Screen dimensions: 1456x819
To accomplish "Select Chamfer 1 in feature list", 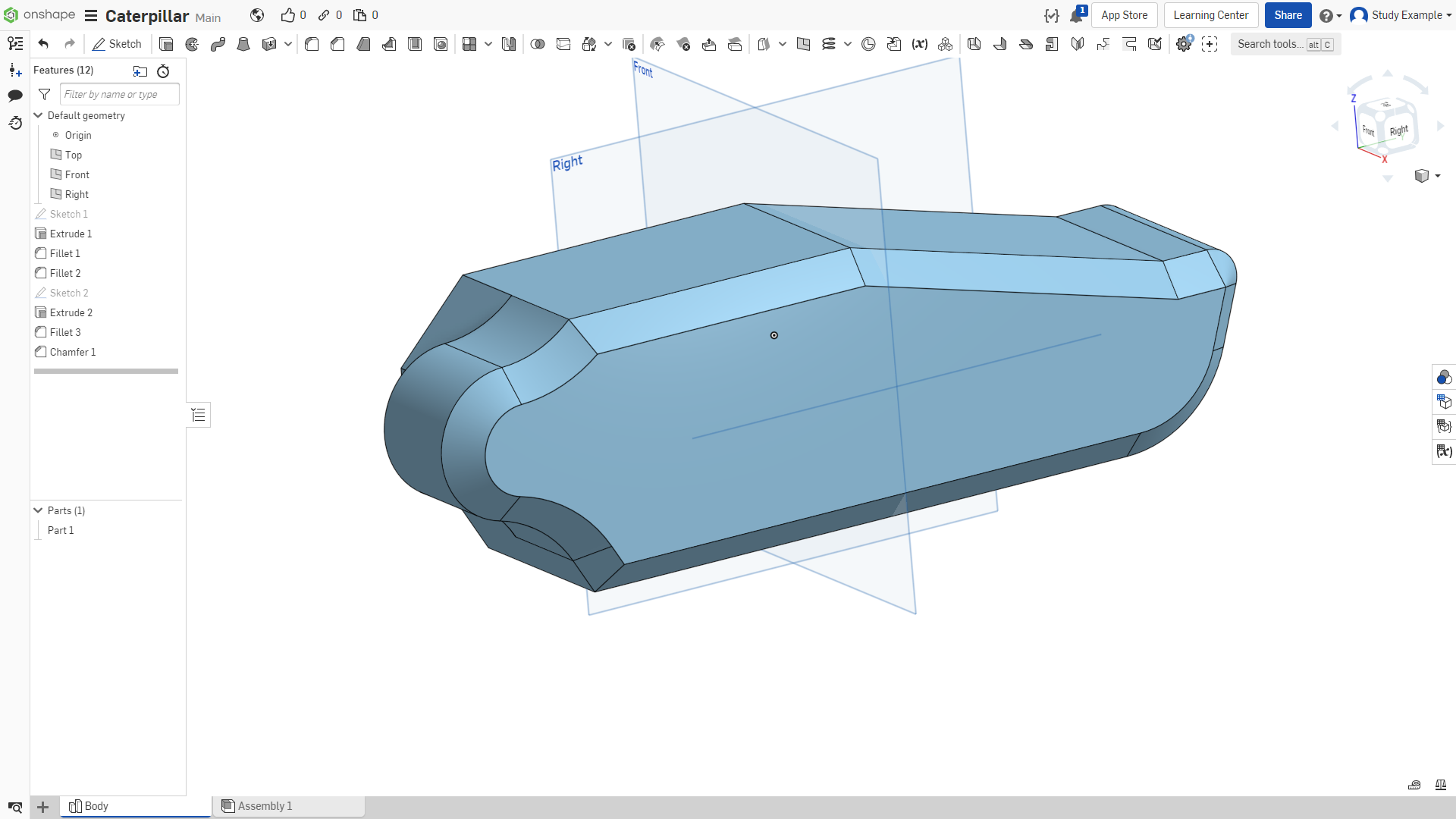I will [72, 352].
